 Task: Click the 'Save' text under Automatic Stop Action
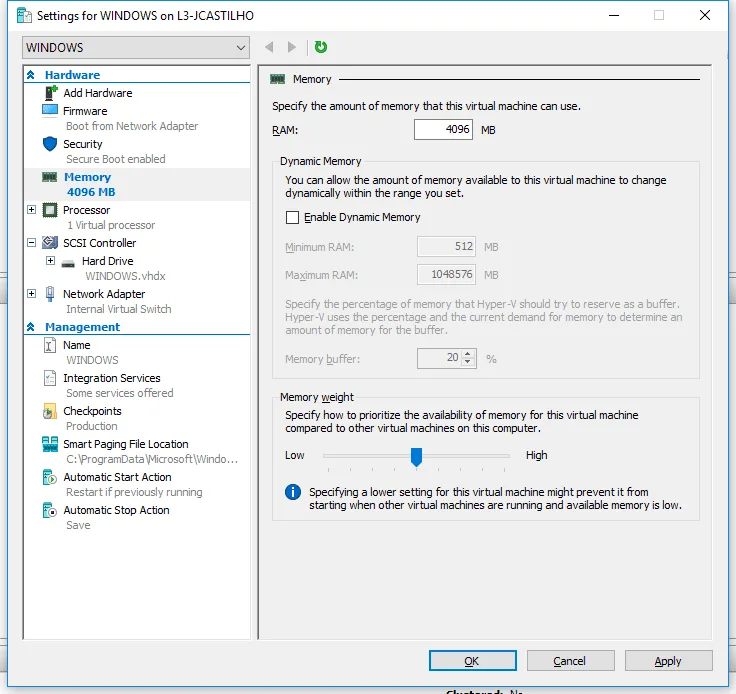point(78,525)
